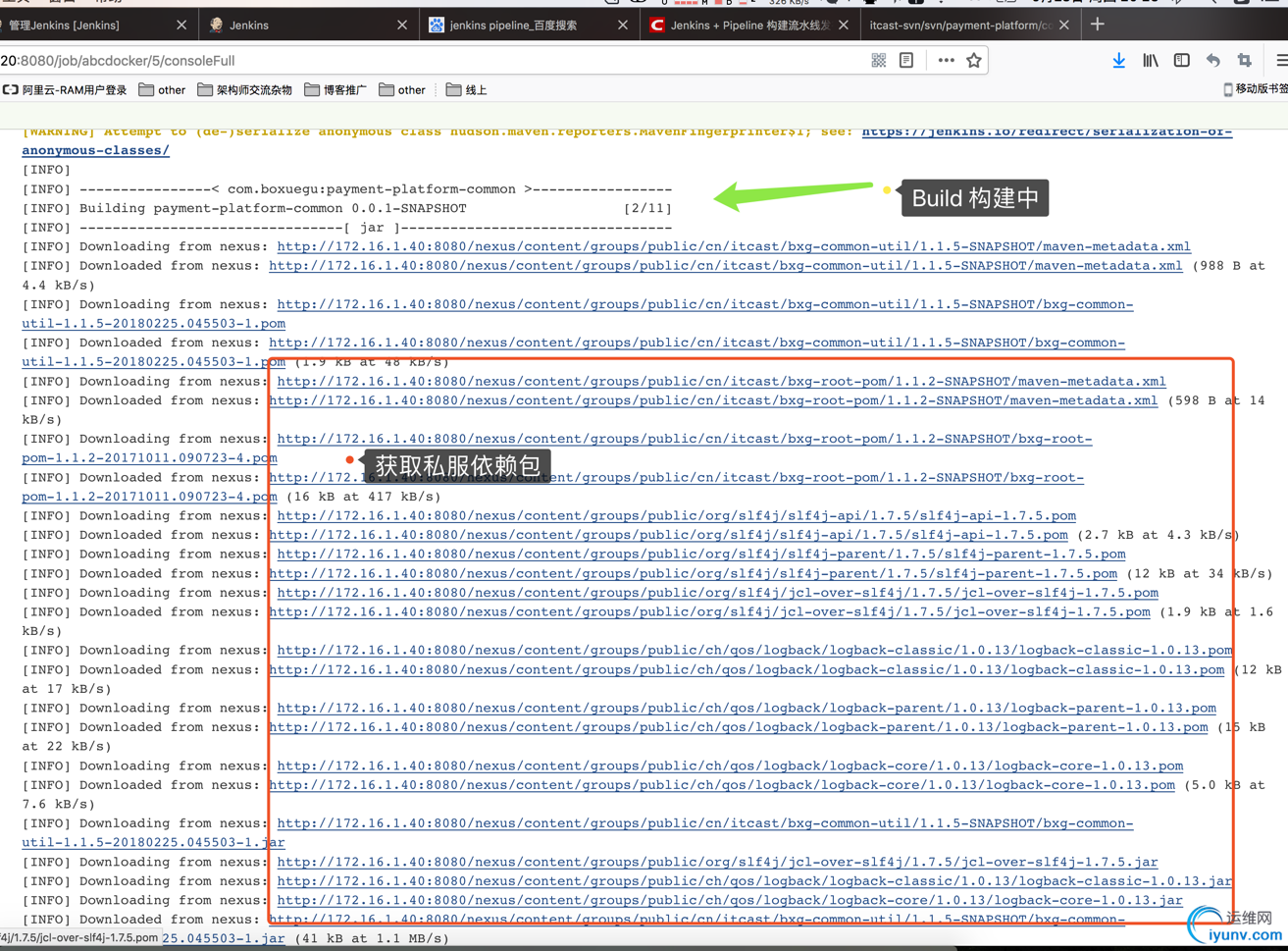The height and width of the screenshot is (951, 1288).
Task: Open Downloading link for jcl-over-slf4j-1.7.5.pom
Action: 717,592
